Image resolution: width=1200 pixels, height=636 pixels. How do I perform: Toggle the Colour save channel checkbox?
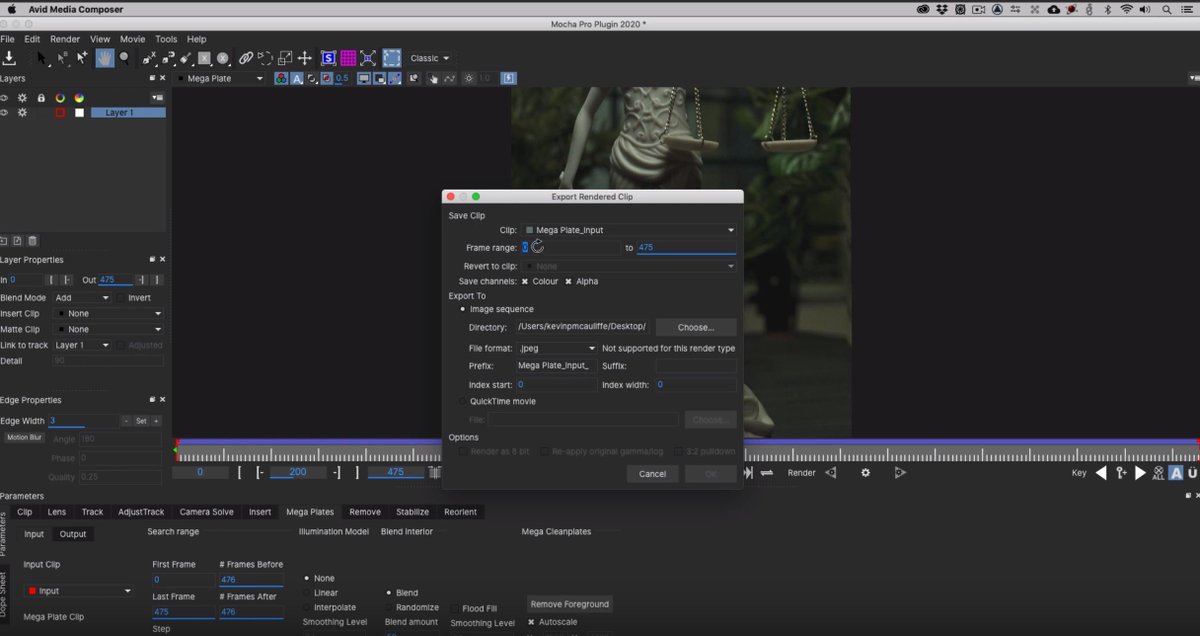pyautogui.click(x=525, y=281)
